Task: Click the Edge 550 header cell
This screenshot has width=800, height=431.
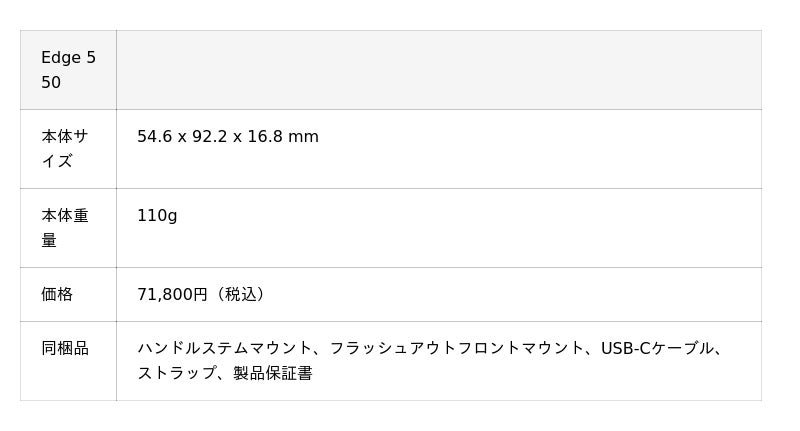Action: (68, 70)
